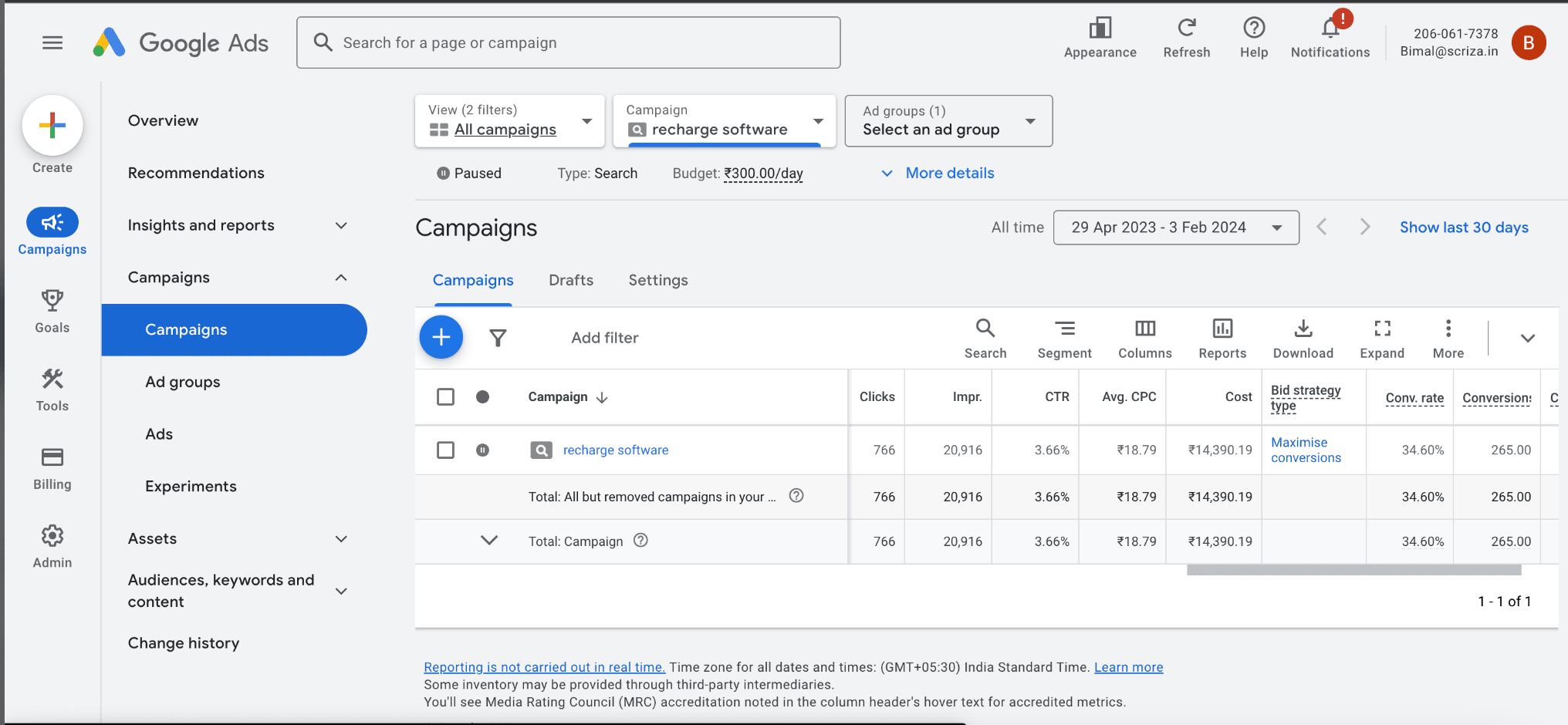Open Ads in the side menu
The image size is (1568, 725).
(159, 434)
